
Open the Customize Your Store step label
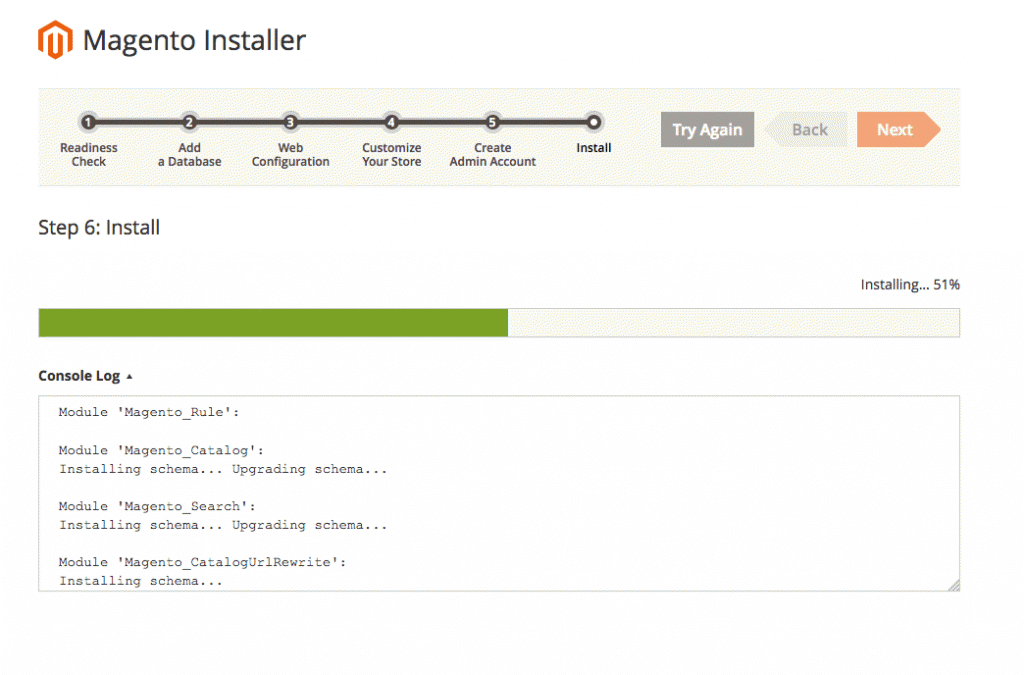[392, 155]
